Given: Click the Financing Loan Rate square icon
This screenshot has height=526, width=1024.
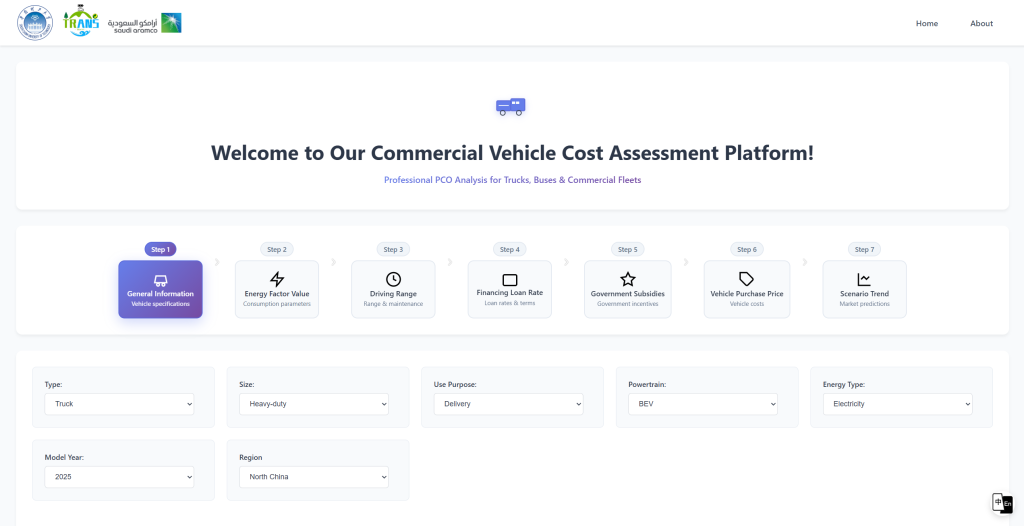Looking at the screenshot, I should coord(509,279).
